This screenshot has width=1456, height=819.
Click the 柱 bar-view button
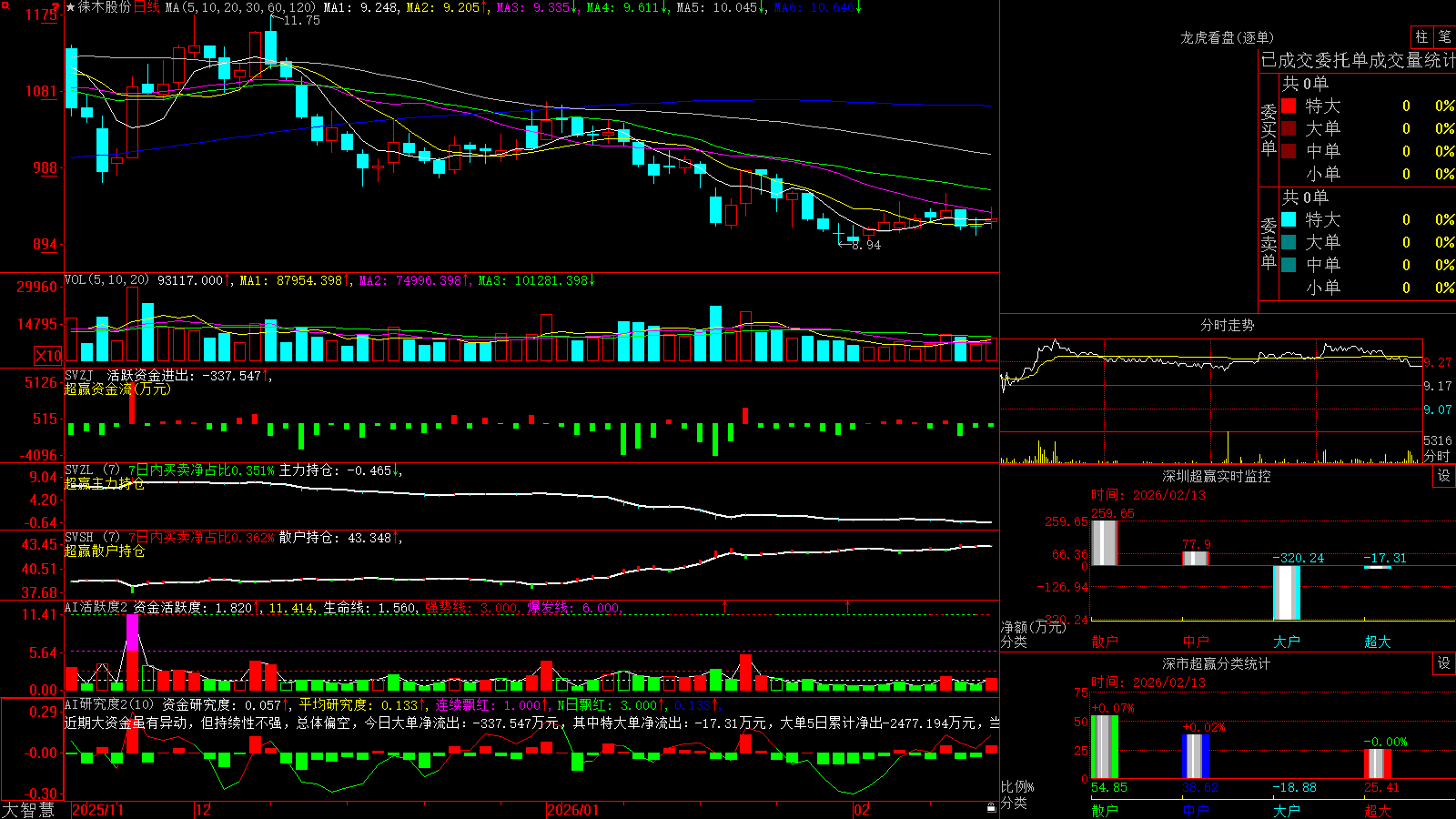(x=1421, y=37)
